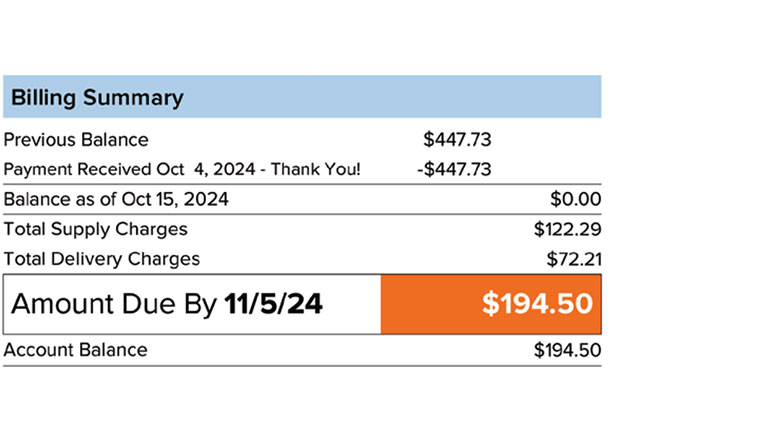This screenshot has width=770, height=440.
Task: Select the Total Delivery Charges label
Action: click(102, 259)
